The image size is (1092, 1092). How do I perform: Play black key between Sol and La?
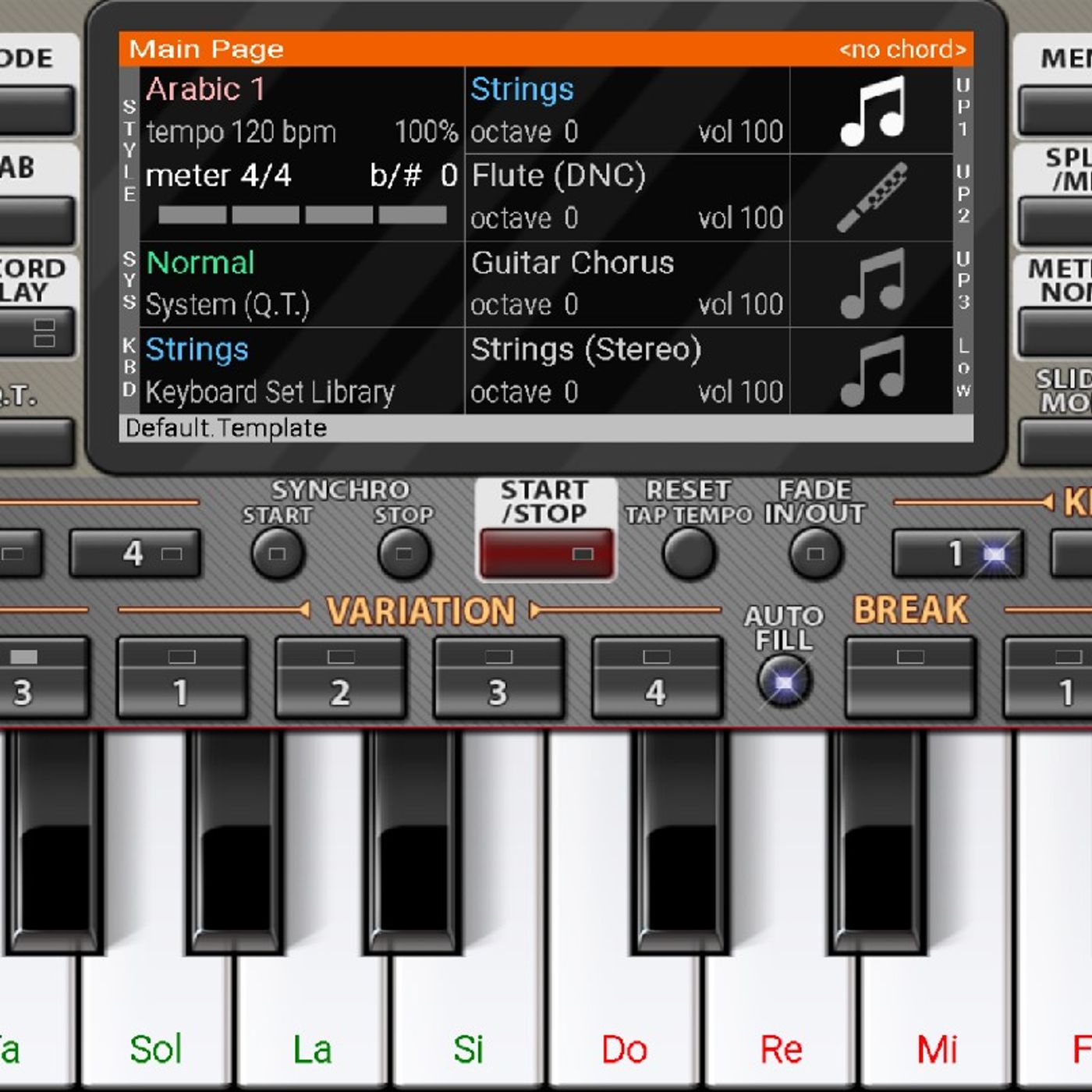click(x=236, y=842)
